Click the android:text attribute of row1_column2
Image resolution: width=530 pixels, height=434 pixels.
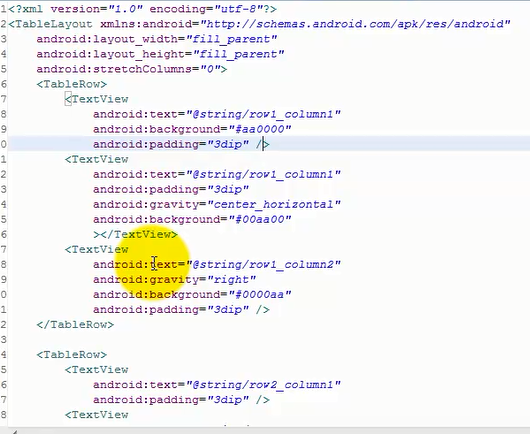136,264
